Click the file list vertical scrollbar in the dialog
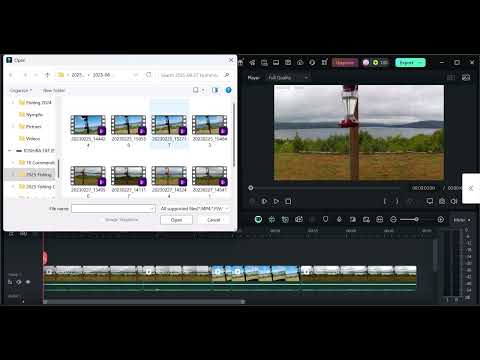 coord(234,135)
